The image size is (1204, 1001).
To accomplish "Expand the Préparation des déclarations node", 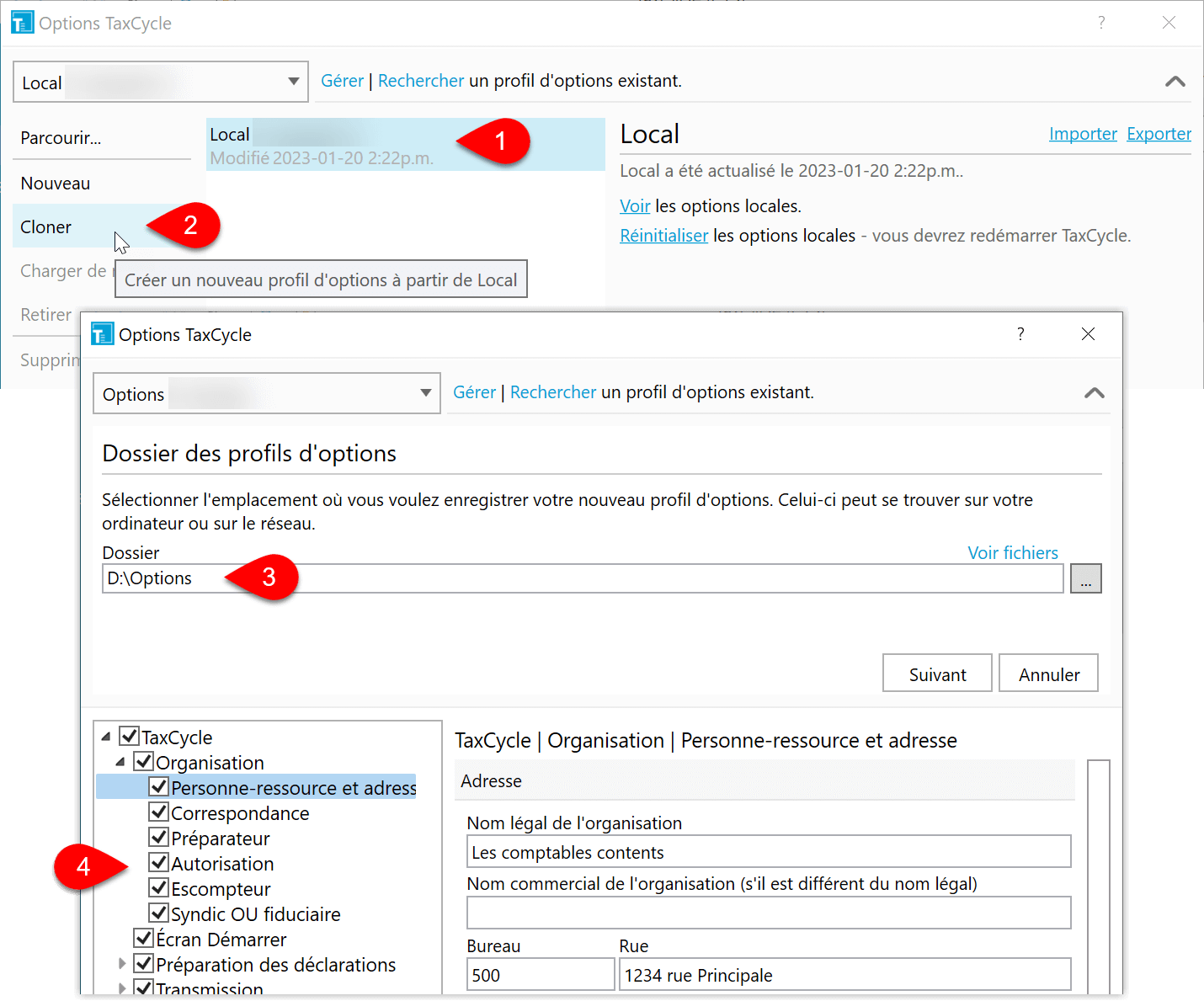I will click(122, 963).
